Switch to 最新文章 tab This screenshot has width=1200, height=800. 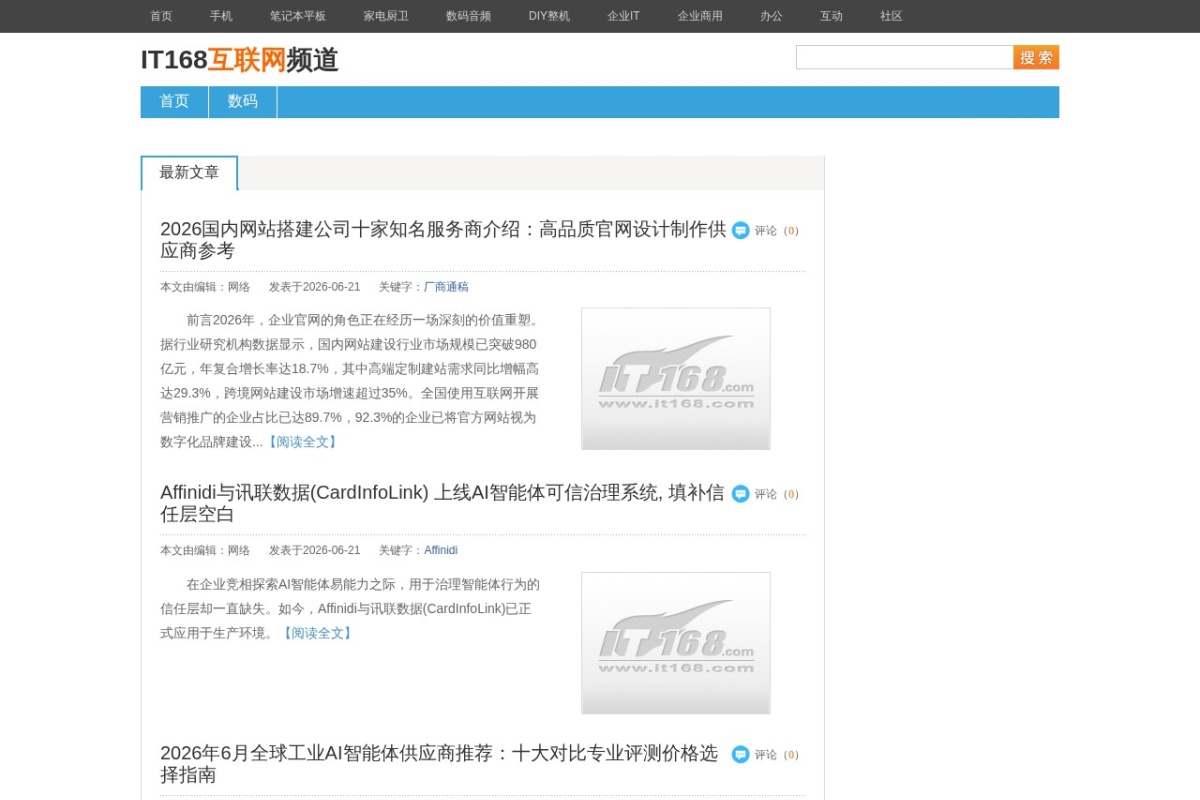click(189, 173)
